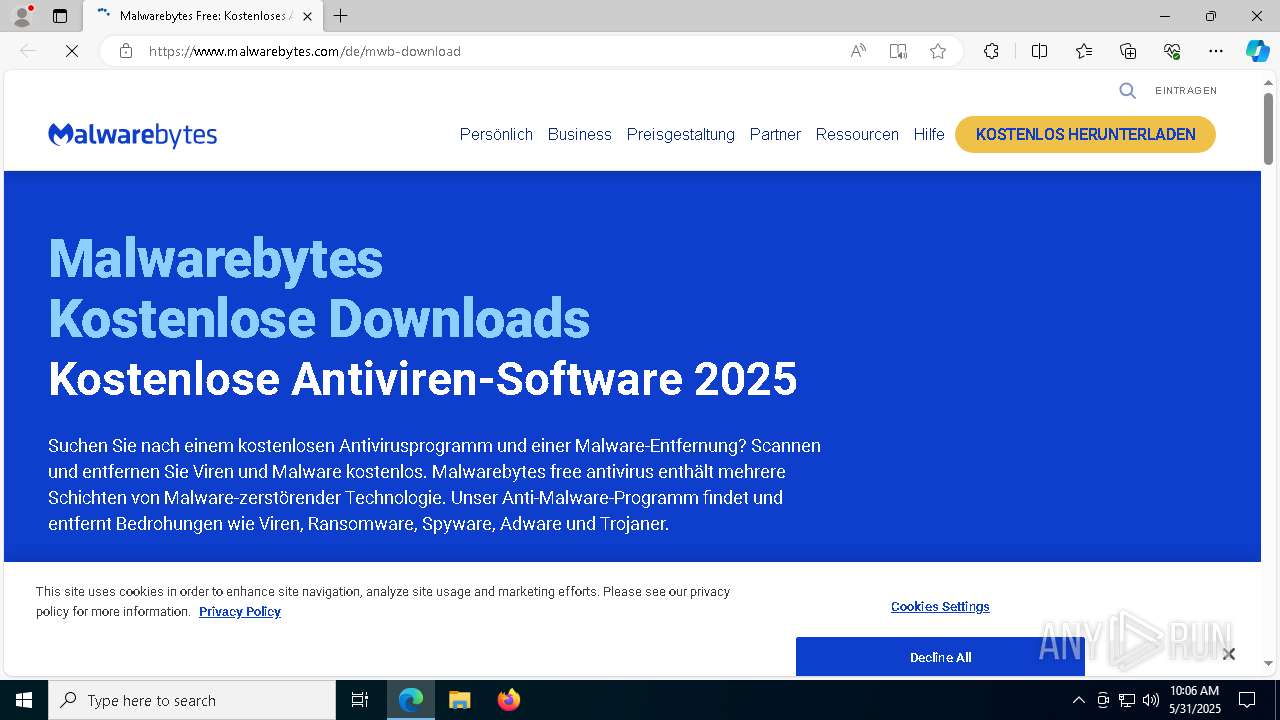The image size is (1280, 720).
Task: Open network status tray icon
Action: click(x=1127, y=700)
